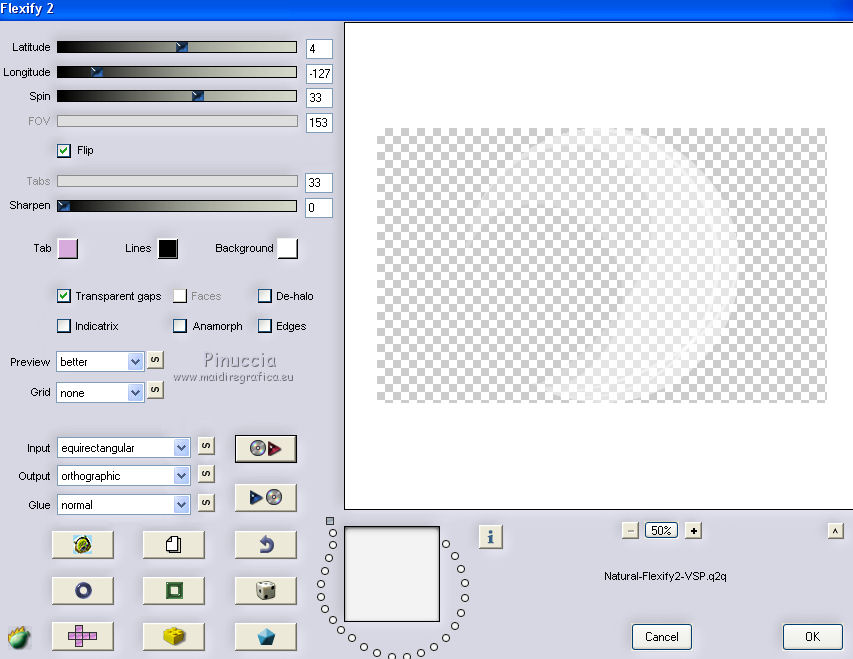Click the blue ring icon button

click(x=83, y=590)
